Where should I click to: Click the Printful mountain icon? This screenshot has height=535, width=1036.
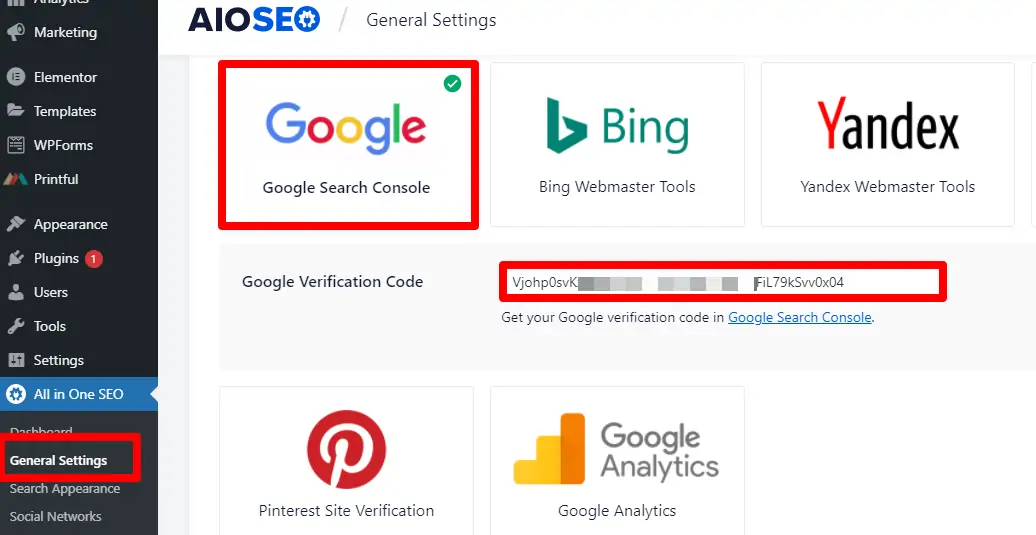[x=16, y=179]
